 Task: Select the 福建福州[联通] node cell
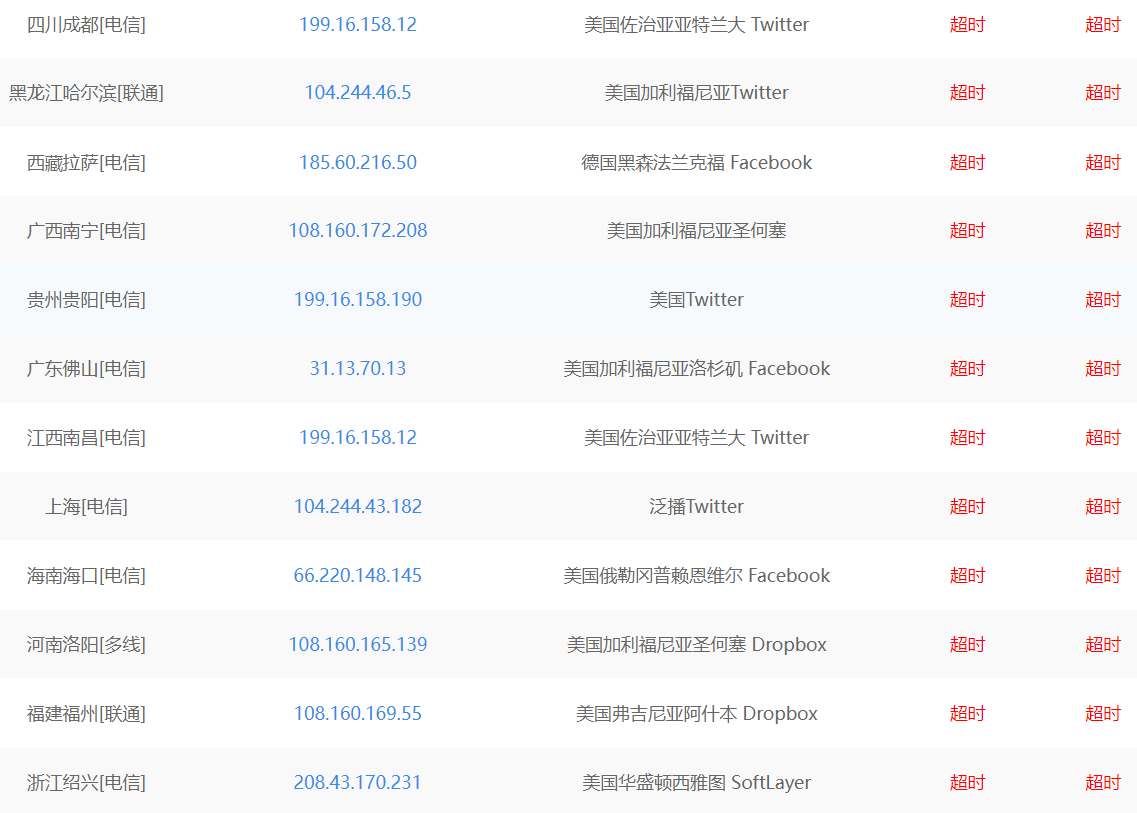(x=86, y=714)
